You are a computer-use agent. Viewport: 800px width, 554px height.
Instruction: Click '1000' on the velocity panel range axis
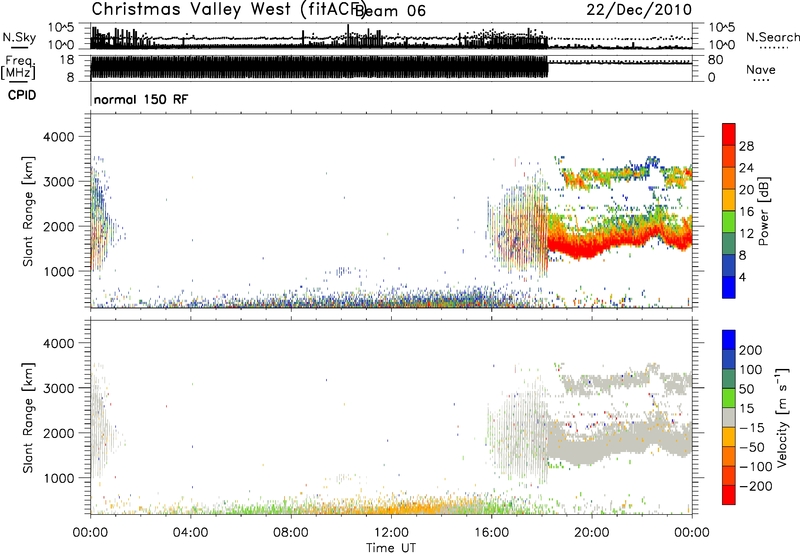pyautogui.click(x=58, y=478)
